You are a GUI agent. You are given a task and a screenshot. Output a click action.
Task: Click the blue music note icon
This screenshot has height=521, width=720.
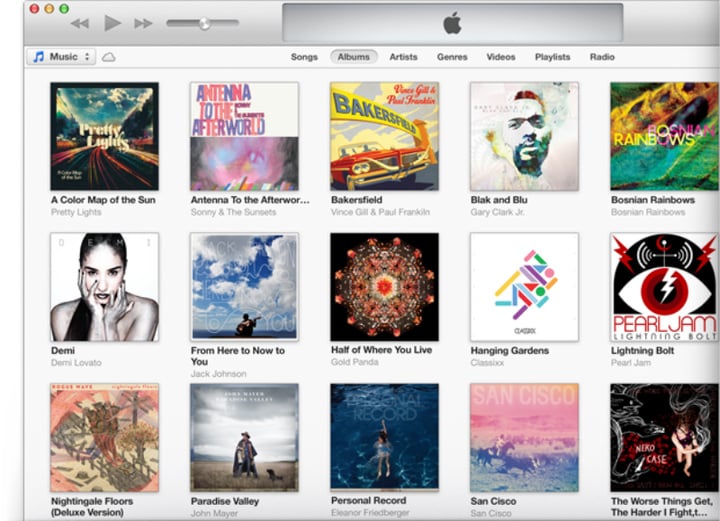point(39,57)
